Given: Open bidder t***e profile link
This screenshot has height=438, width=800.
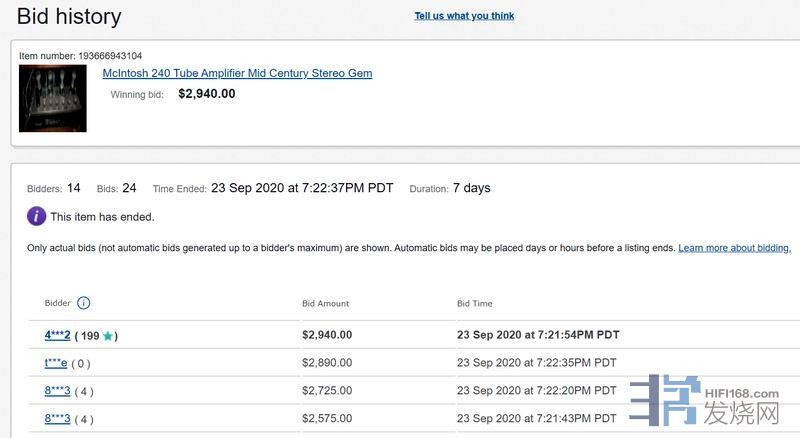Looking at the screenshot, I should point(56,363).
